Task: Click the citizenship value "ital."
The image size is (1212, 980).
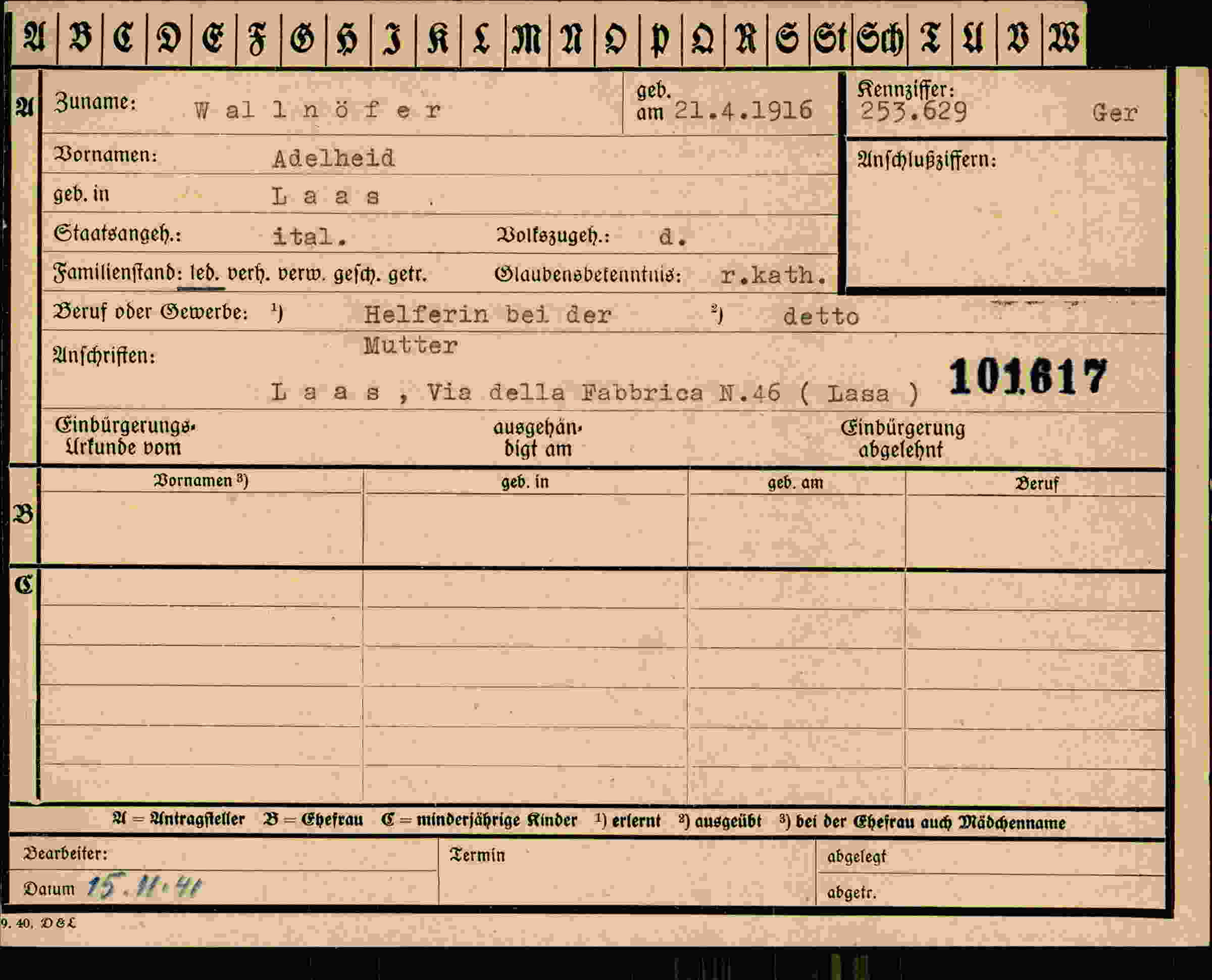Action: (309, 237)
